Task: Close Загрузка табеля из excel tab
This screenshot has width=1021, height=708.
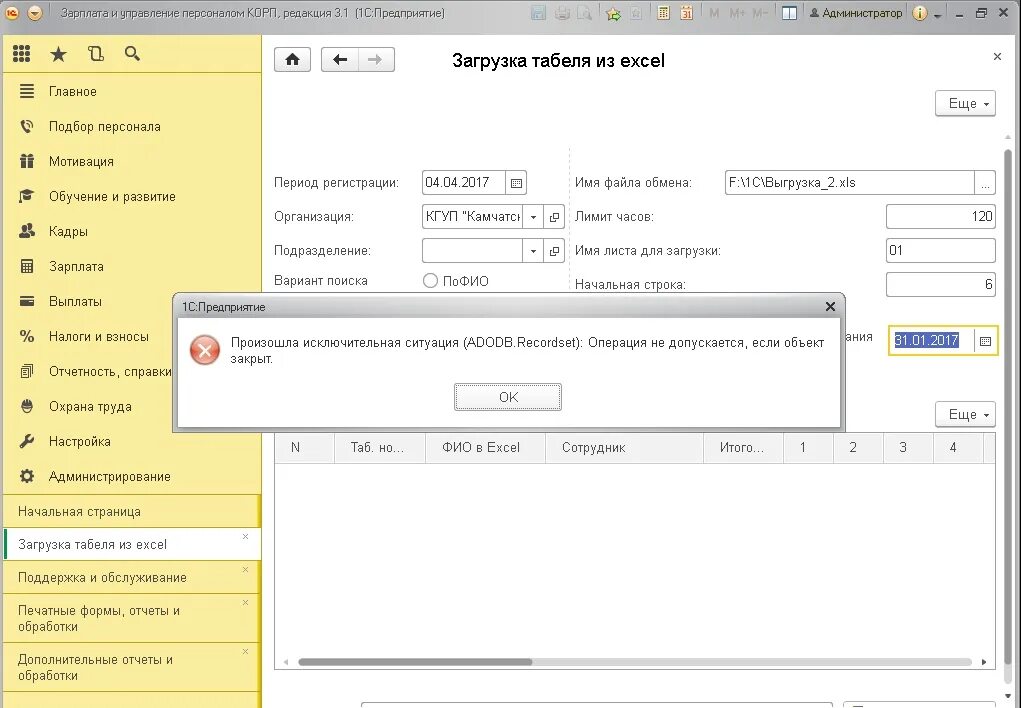Action: point(245,537)
